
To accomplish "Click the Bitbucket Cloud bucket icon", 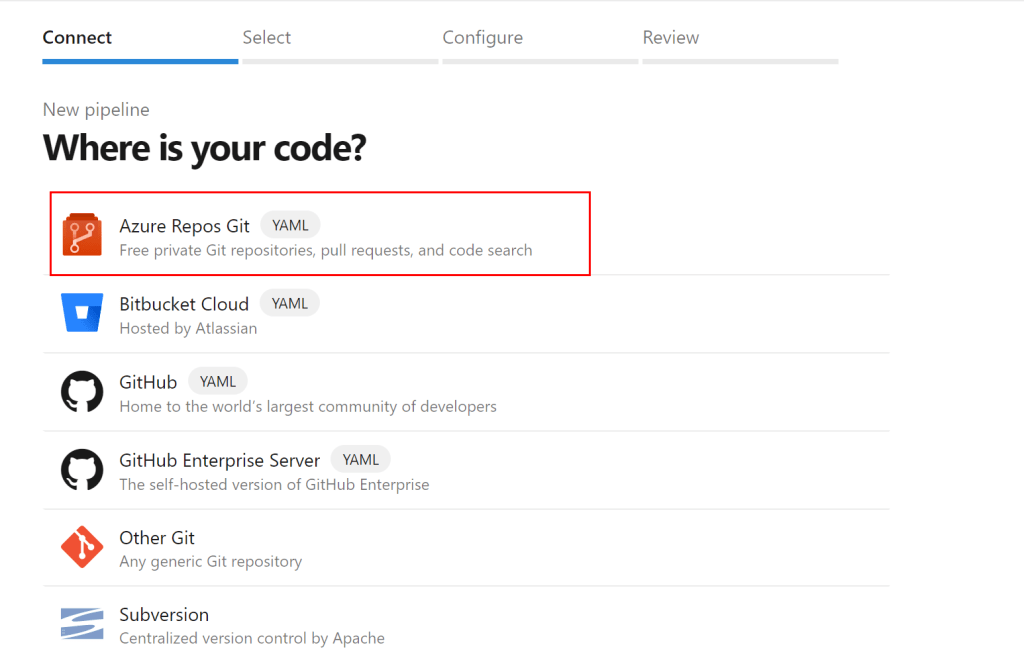I will click(x=82, y=313).
